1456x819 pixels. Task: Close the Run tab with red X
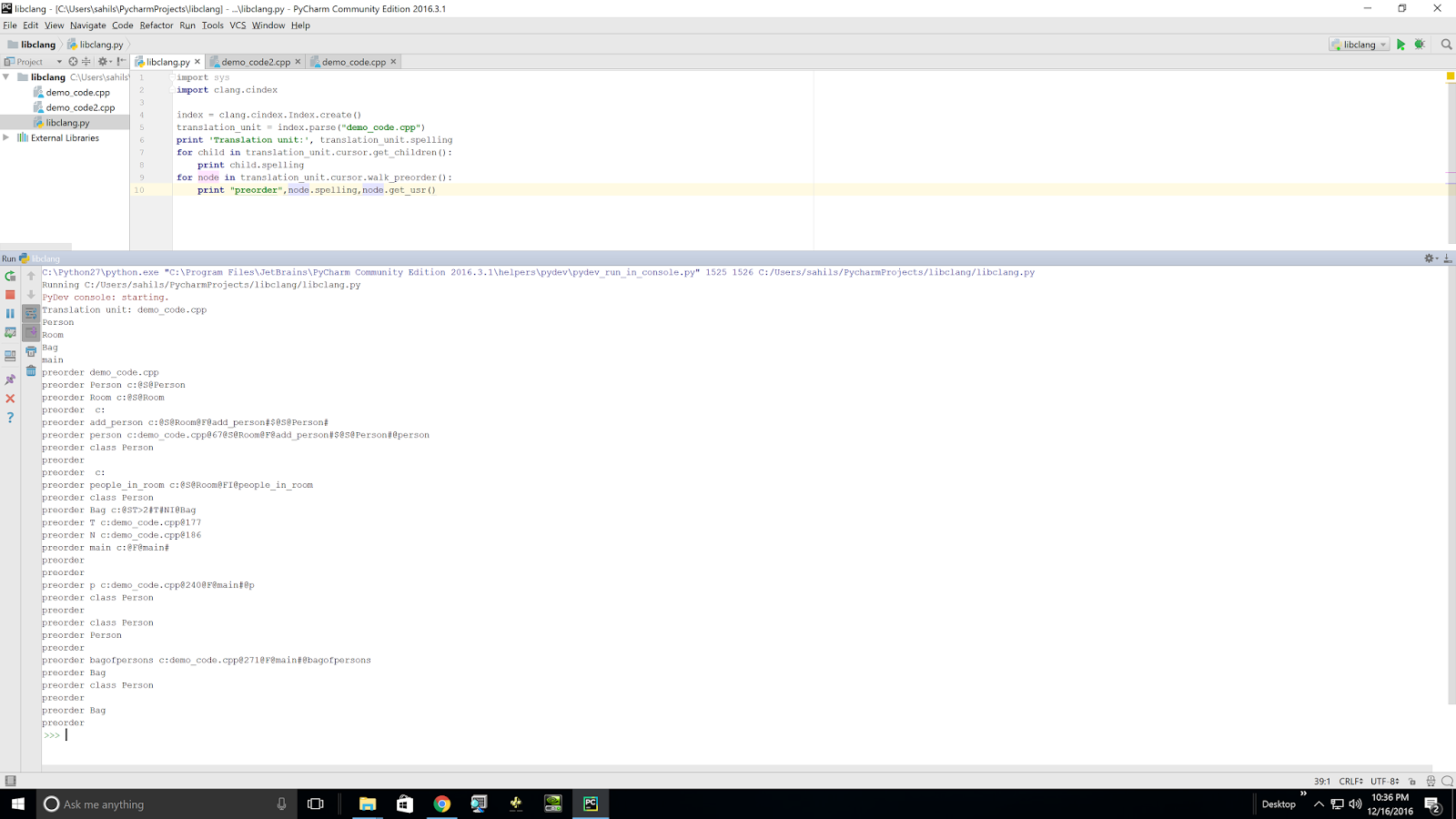[x=10, y=399]
